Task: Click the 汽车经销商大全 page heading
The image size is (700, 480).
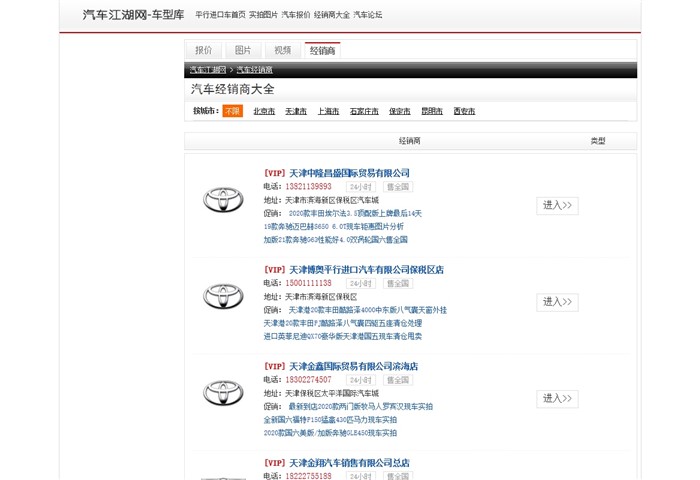Action: (x=233, y=89)
